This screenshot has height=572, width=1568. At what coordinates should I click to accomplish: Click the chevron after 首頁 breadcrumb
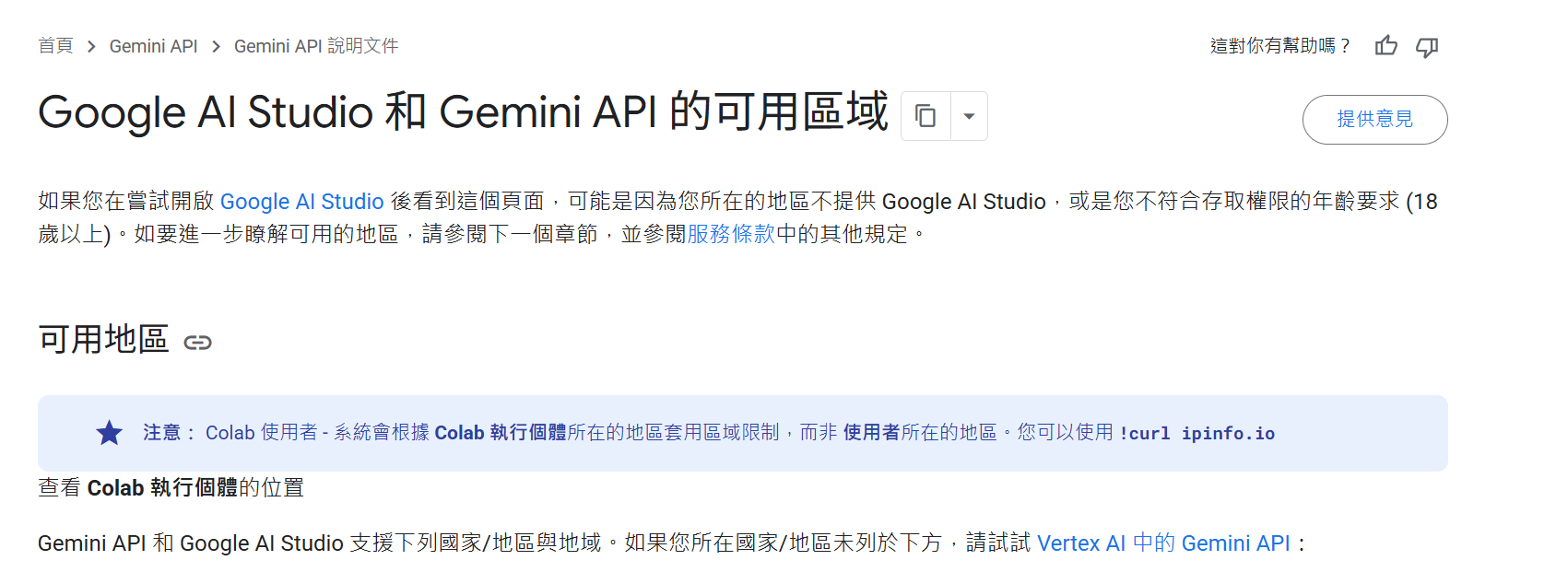click(91, 46)
